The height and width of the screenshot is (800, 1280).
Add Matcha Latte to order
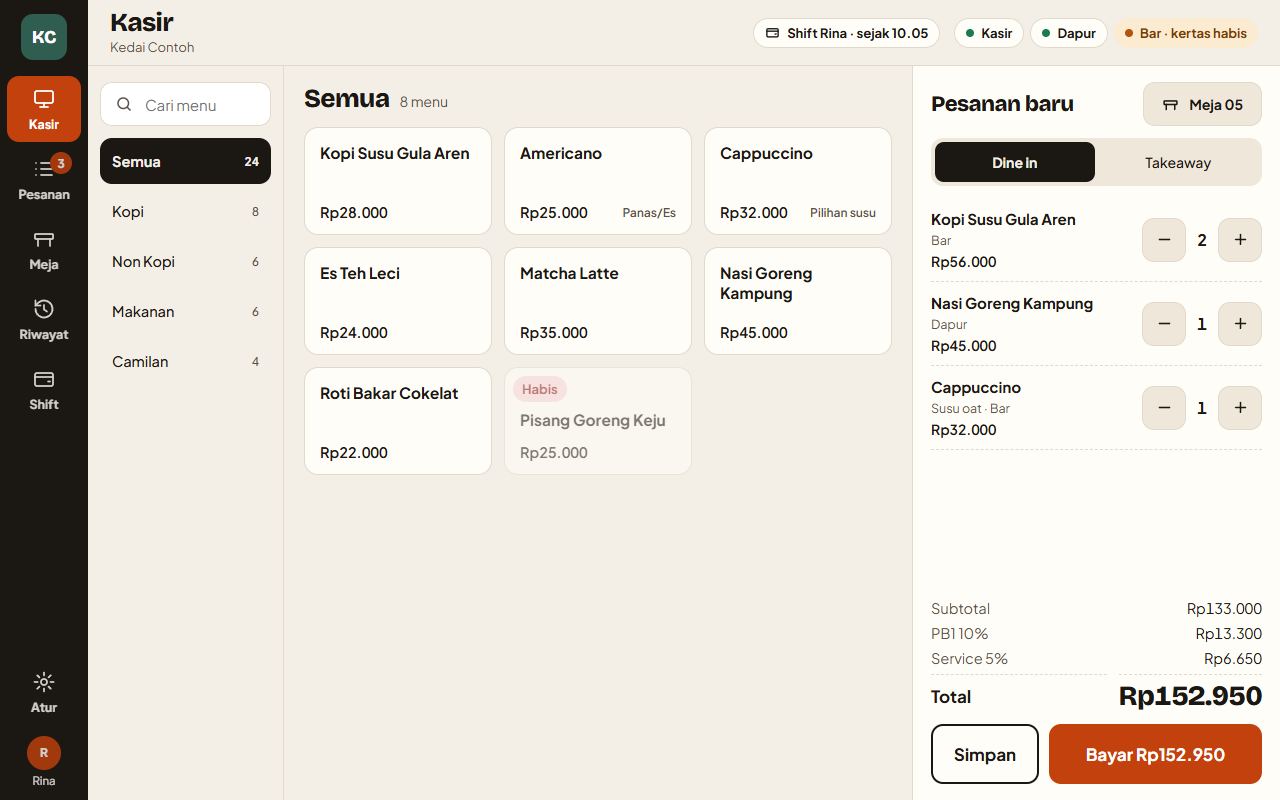(x=598, y=301)
